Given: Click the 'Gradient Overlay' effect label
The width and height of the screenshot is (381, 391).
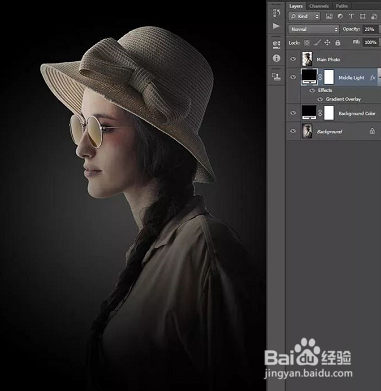Looking at the screenshot, I should coord(343,99).
